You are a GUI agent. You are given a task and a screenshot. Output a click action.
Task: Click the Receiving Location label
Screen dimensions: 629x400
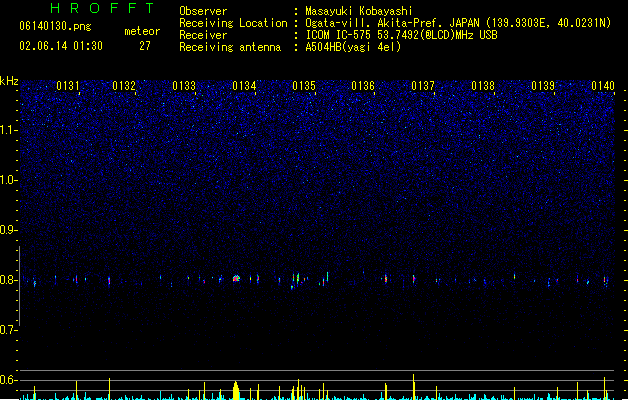(233, 23)
